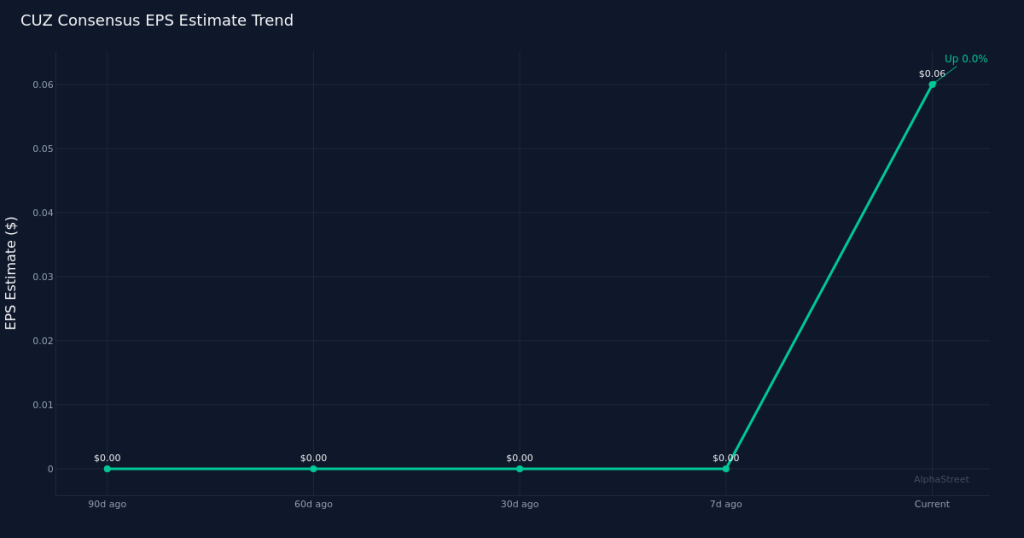
Task: Click the $0.06 value label
Action: pyautogui.click(x=932, y=74)
